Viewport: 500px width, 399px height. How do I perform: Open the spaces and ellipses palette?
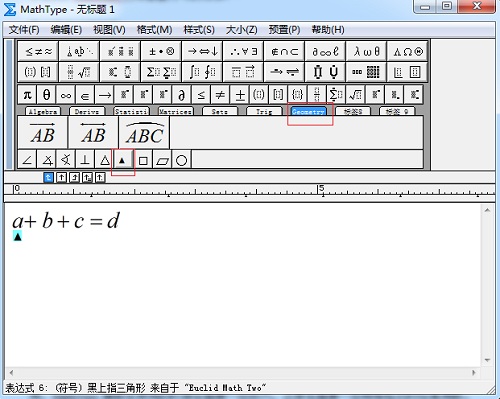(79, 51)
